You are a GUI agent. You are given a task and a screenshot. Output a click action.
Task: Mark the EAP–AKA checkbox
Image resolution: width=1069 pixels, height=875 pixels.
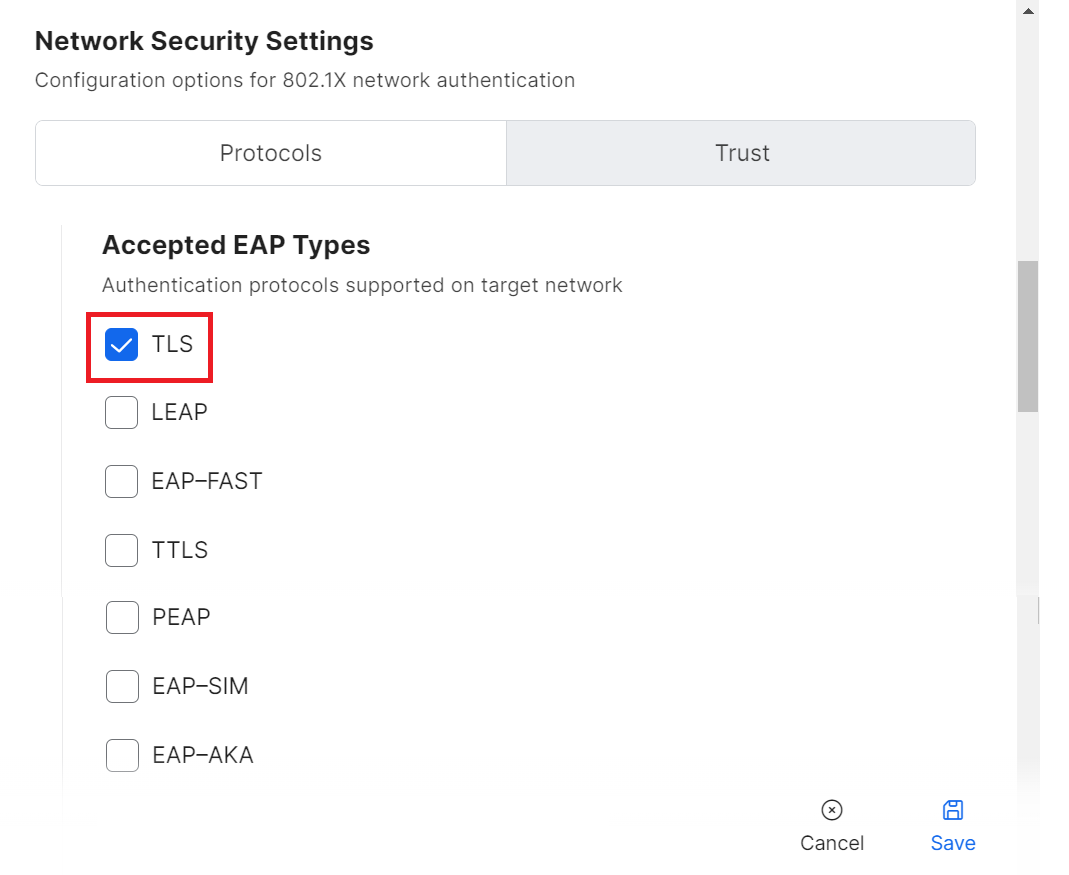click(122, 755)
